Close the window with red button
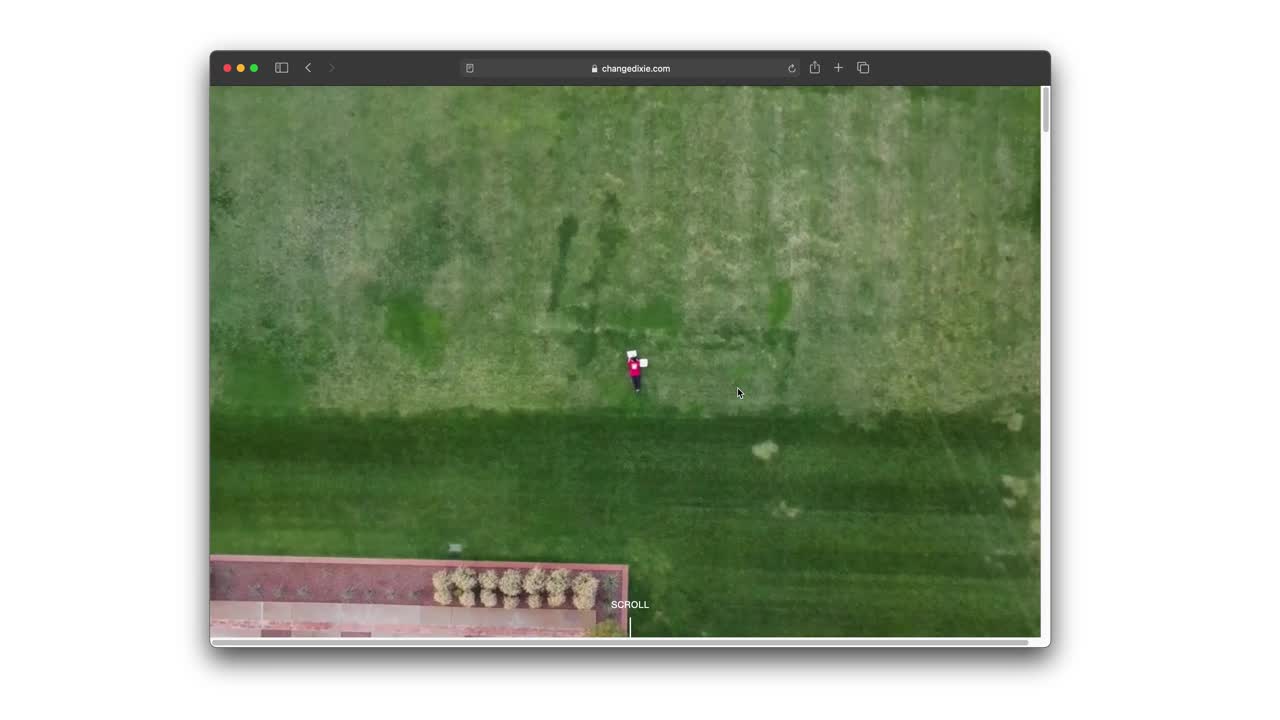 pyautogui.click(x=227, y=68)
